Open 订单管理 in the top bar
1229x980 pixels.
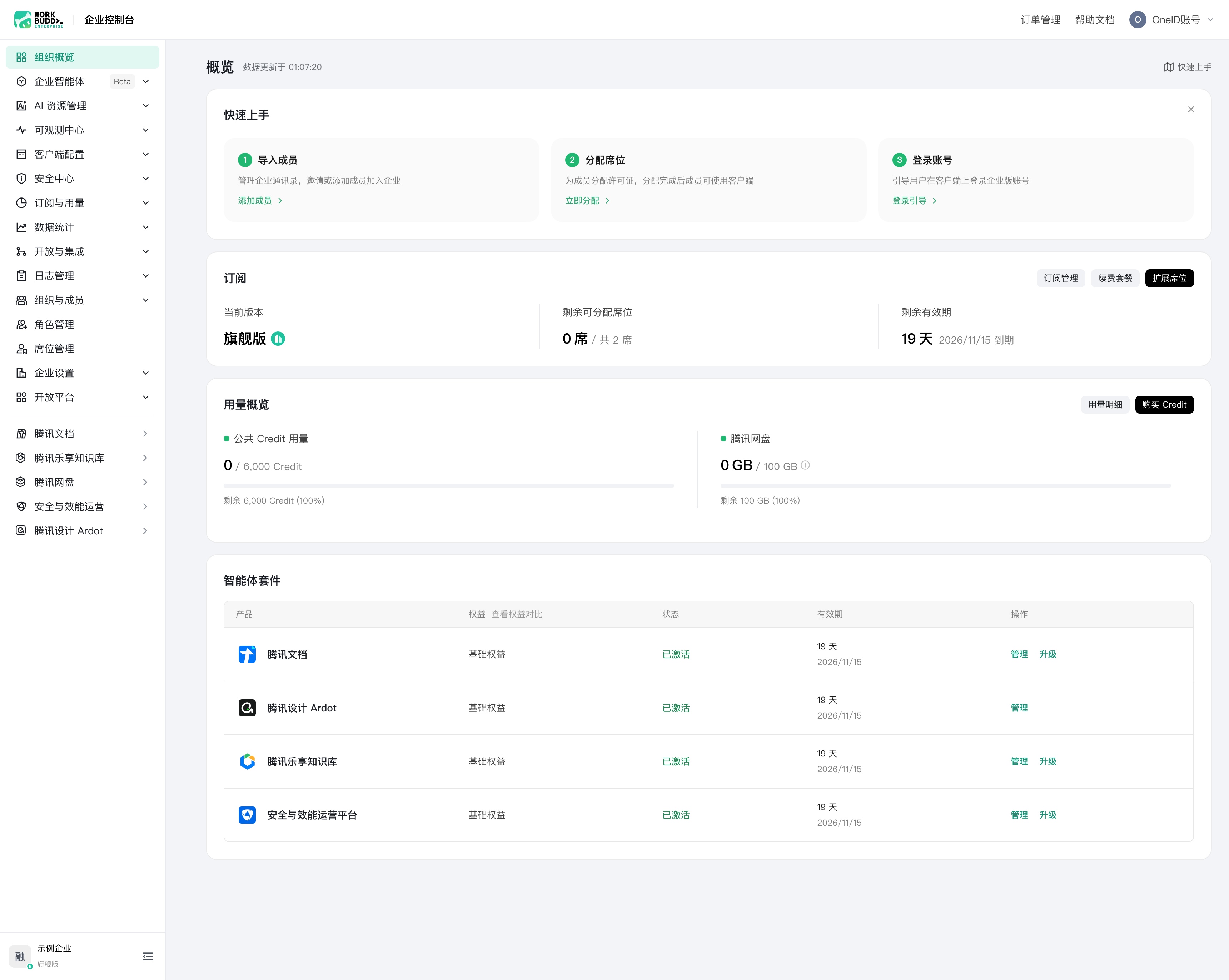click(x=1040, y=20)
